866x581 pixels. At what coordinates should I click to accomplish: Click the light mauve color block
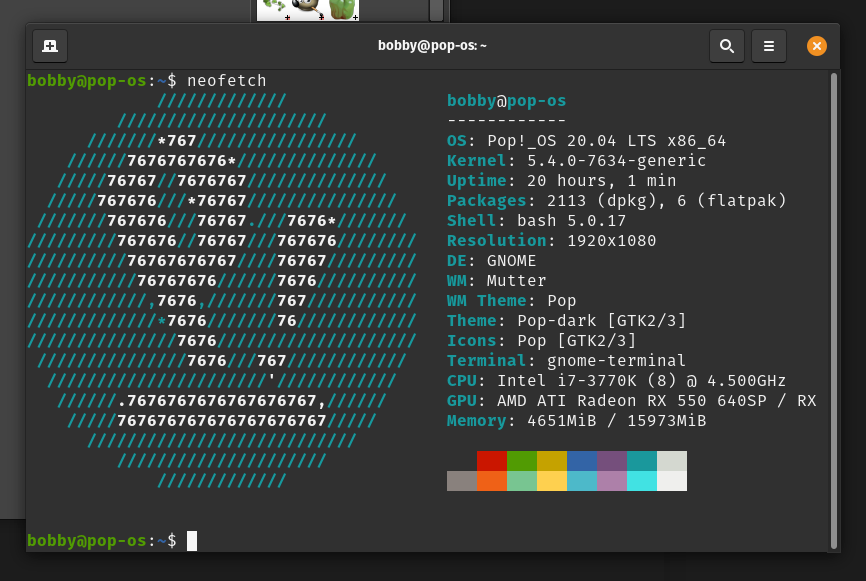(x=612, y=481)
